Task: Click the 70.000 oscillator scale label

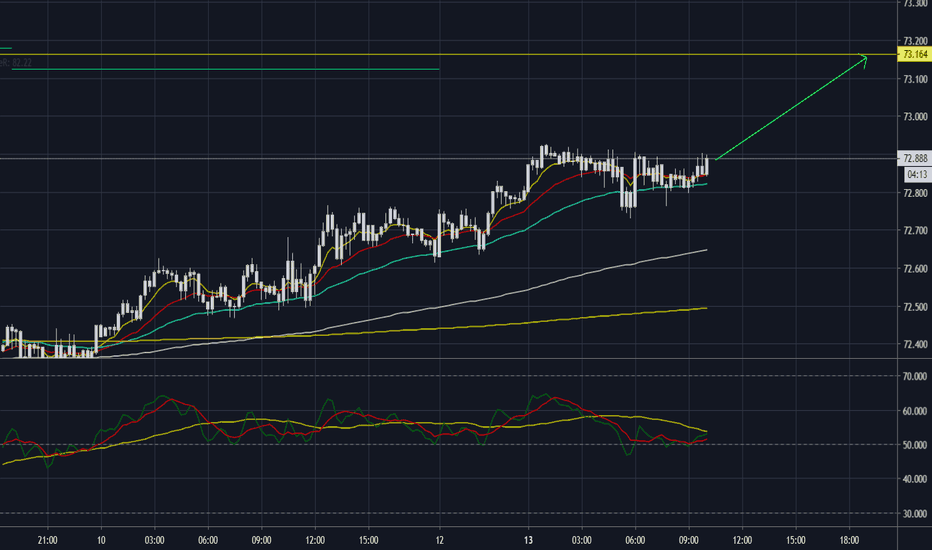Action: [x=913, y=377]
